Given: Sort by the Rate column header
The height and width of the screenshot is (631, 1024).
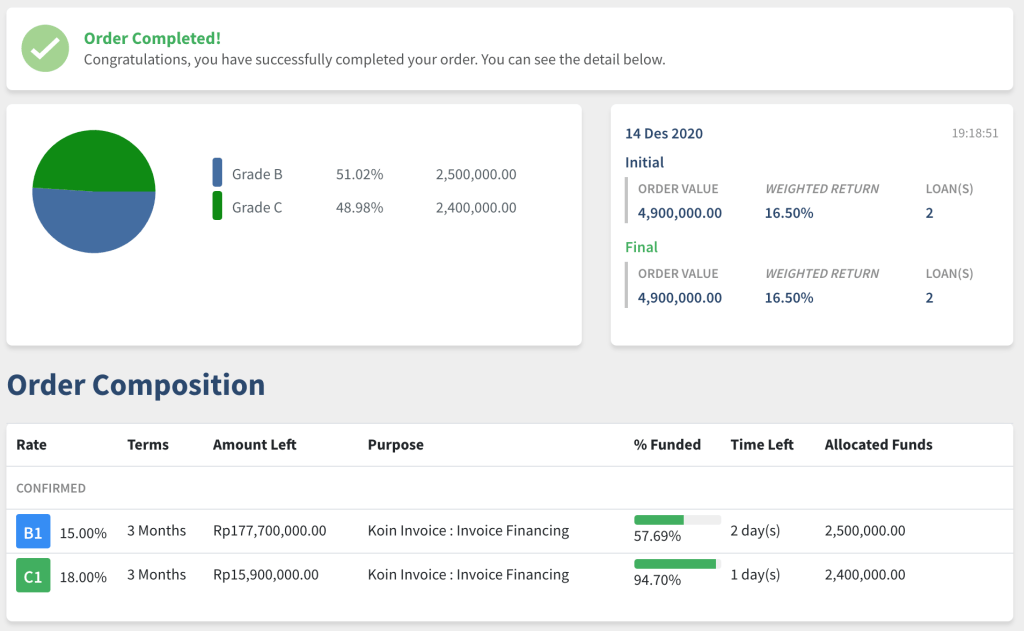Looking at the screenshot, I should (x=32, y=445).
